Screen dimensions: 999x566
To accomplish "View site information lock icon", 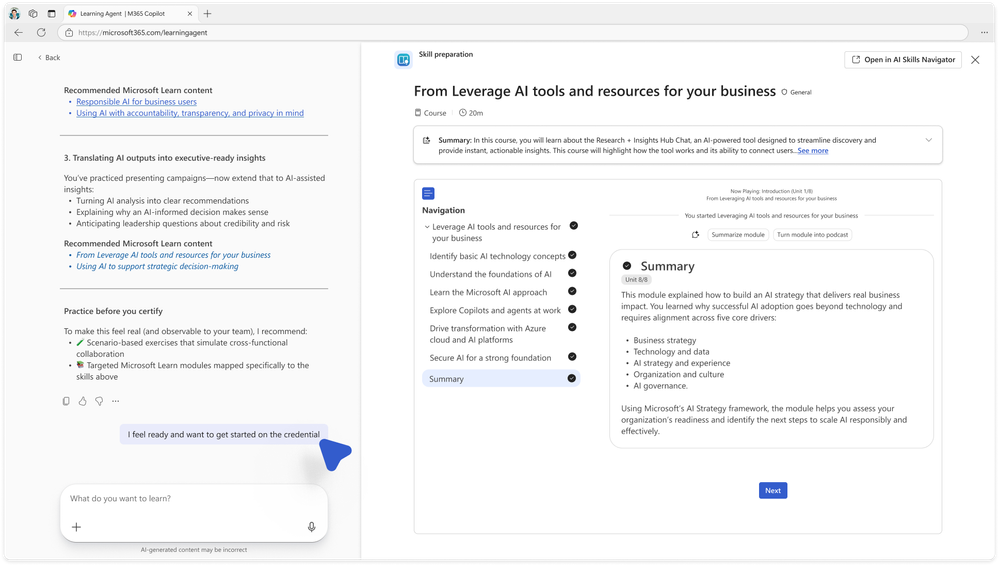I will (69, 33).
